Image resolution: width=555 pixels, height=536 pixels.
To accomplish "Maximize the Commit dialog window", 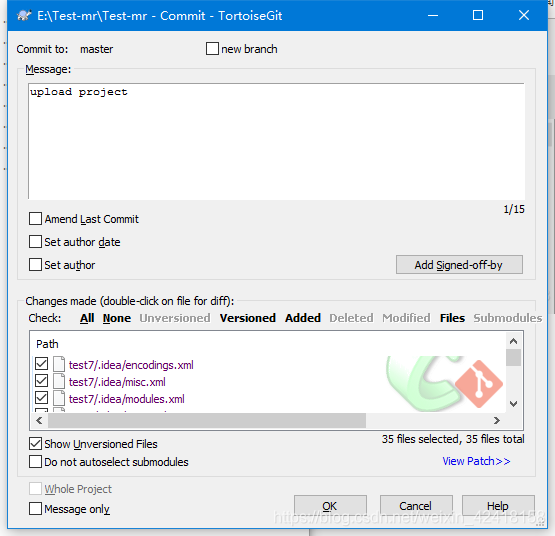I will [x=478, y=15].
